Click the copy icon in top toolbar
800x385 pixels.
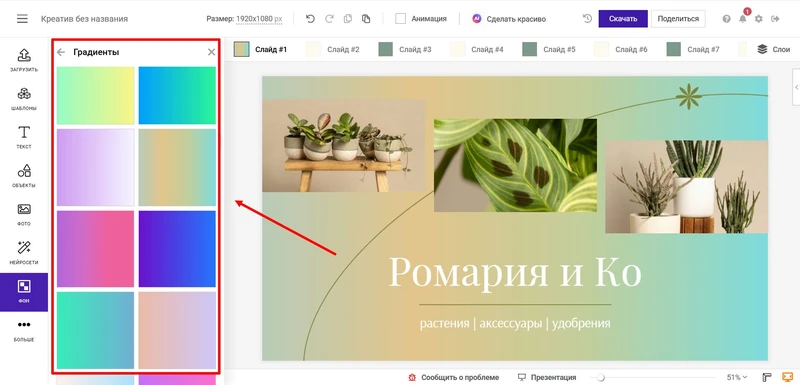(x=348, y=19)
